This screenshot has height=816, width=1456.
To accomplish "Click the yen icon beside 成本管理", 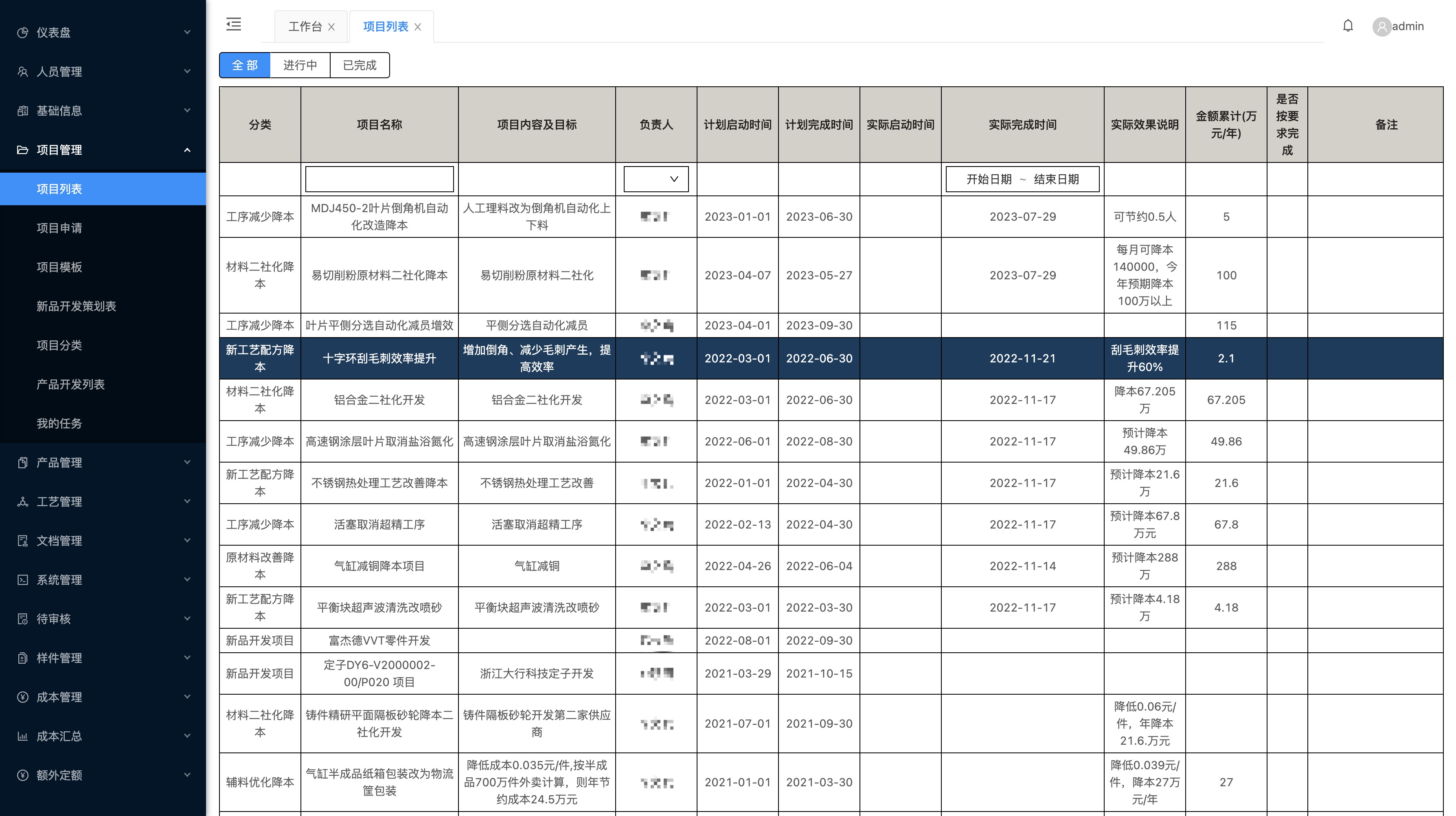I will point(23,697).
